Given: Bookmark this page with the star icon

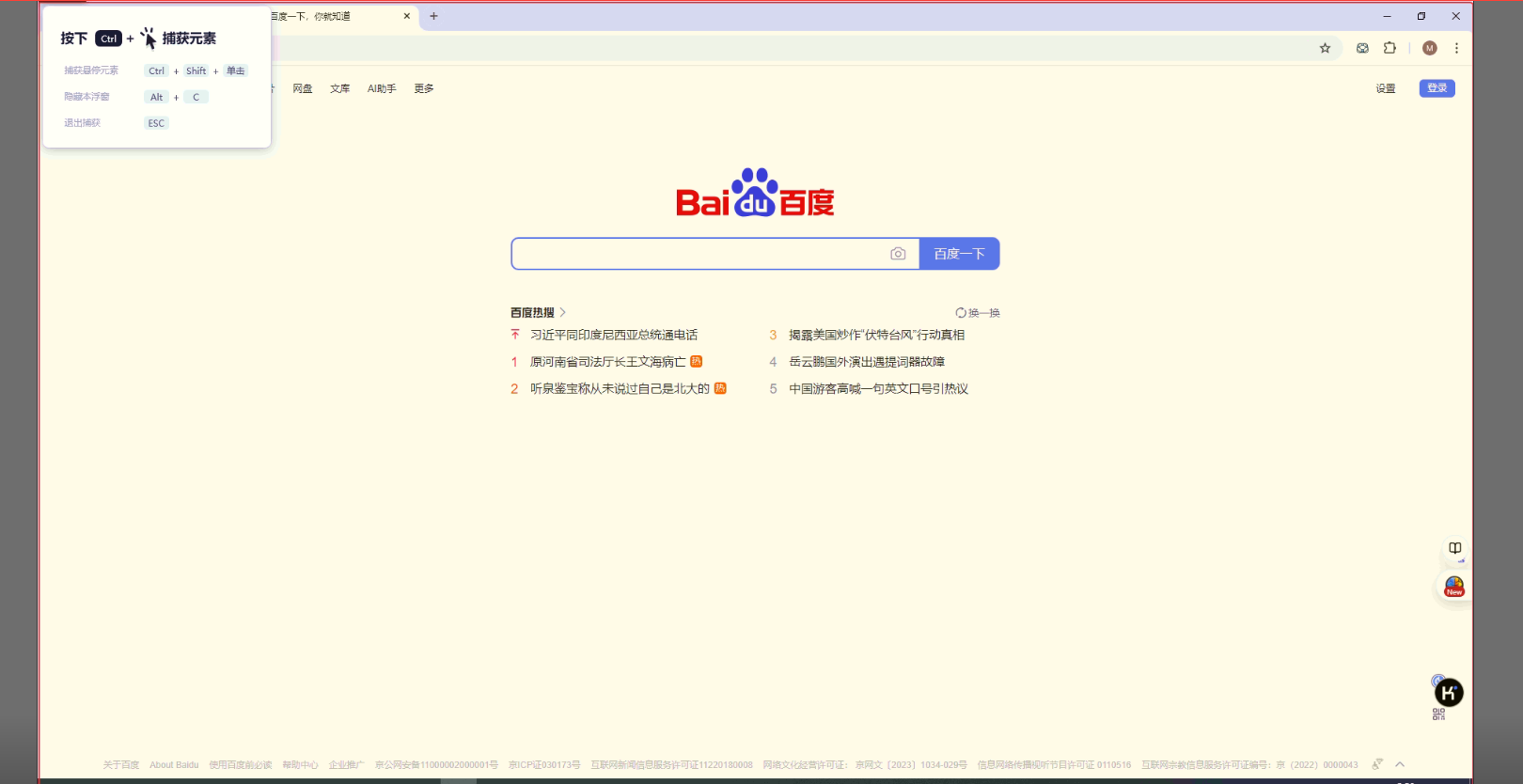Looking at the screenshot, I should point(1325,48).
